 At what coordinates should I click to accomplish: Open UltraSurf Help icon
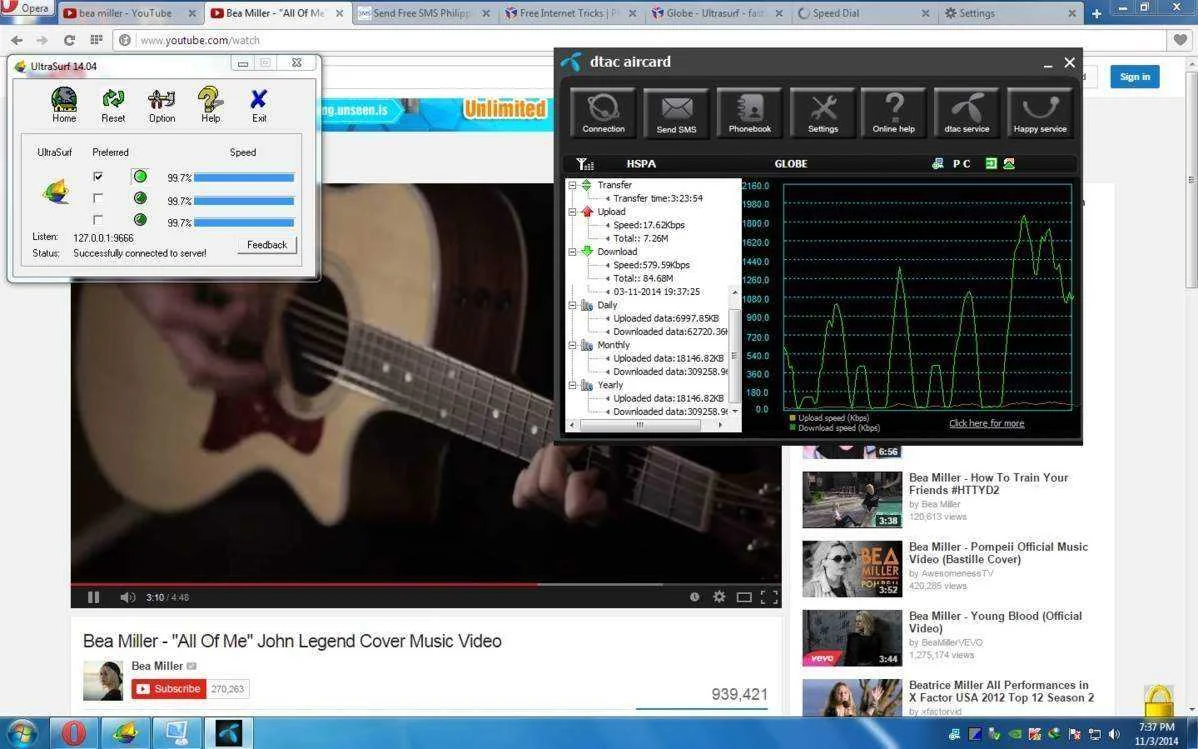pos(210,105)
